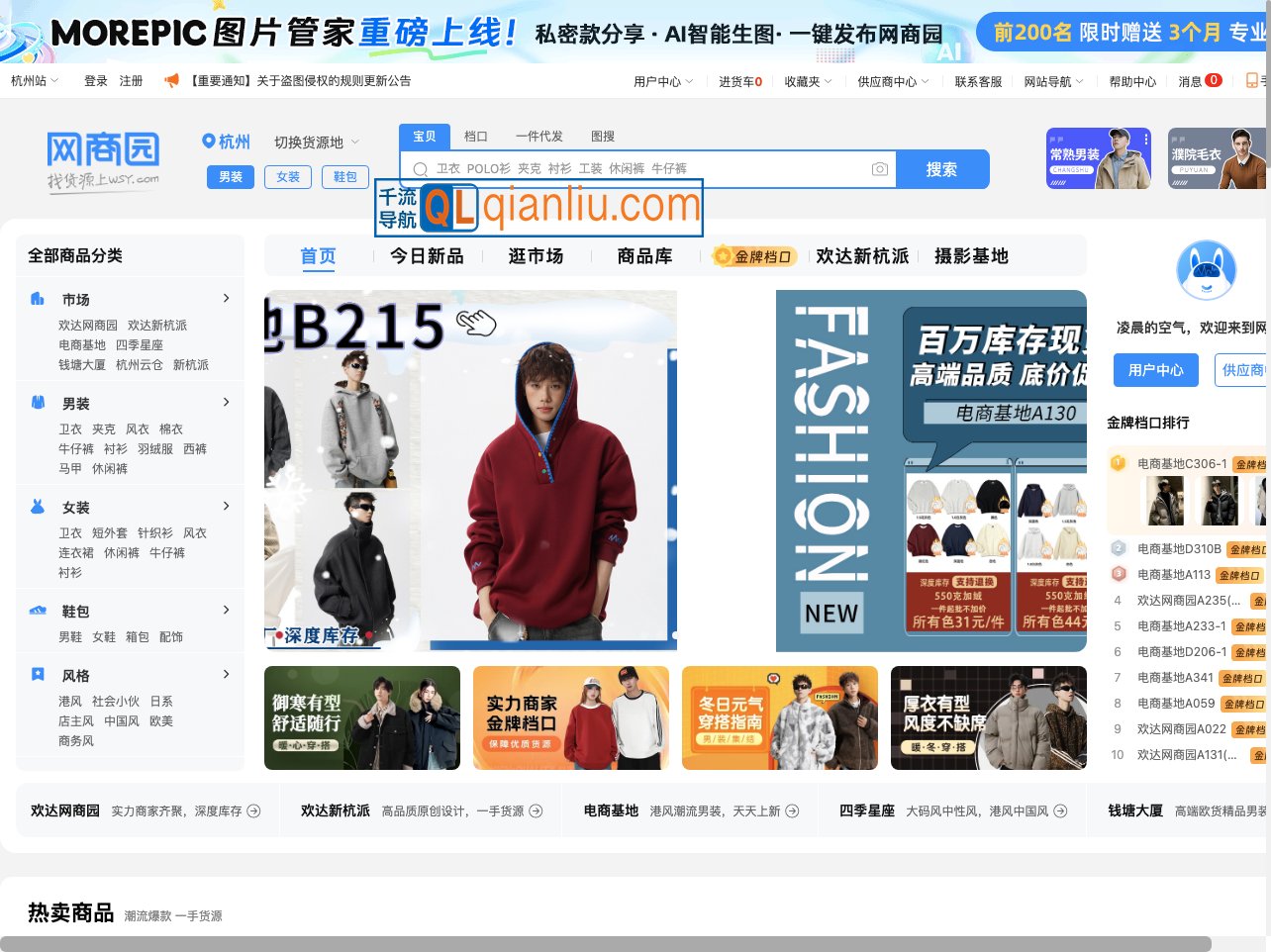Click the camera image-search icon
The image size is (1271, 952).
879,169
